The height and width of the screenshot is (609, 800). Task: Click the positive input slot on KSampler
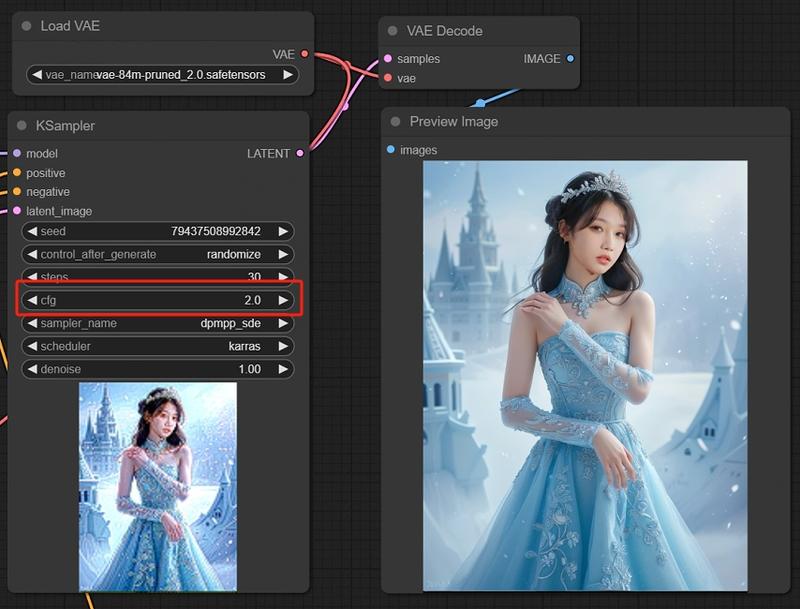[15, 173]
